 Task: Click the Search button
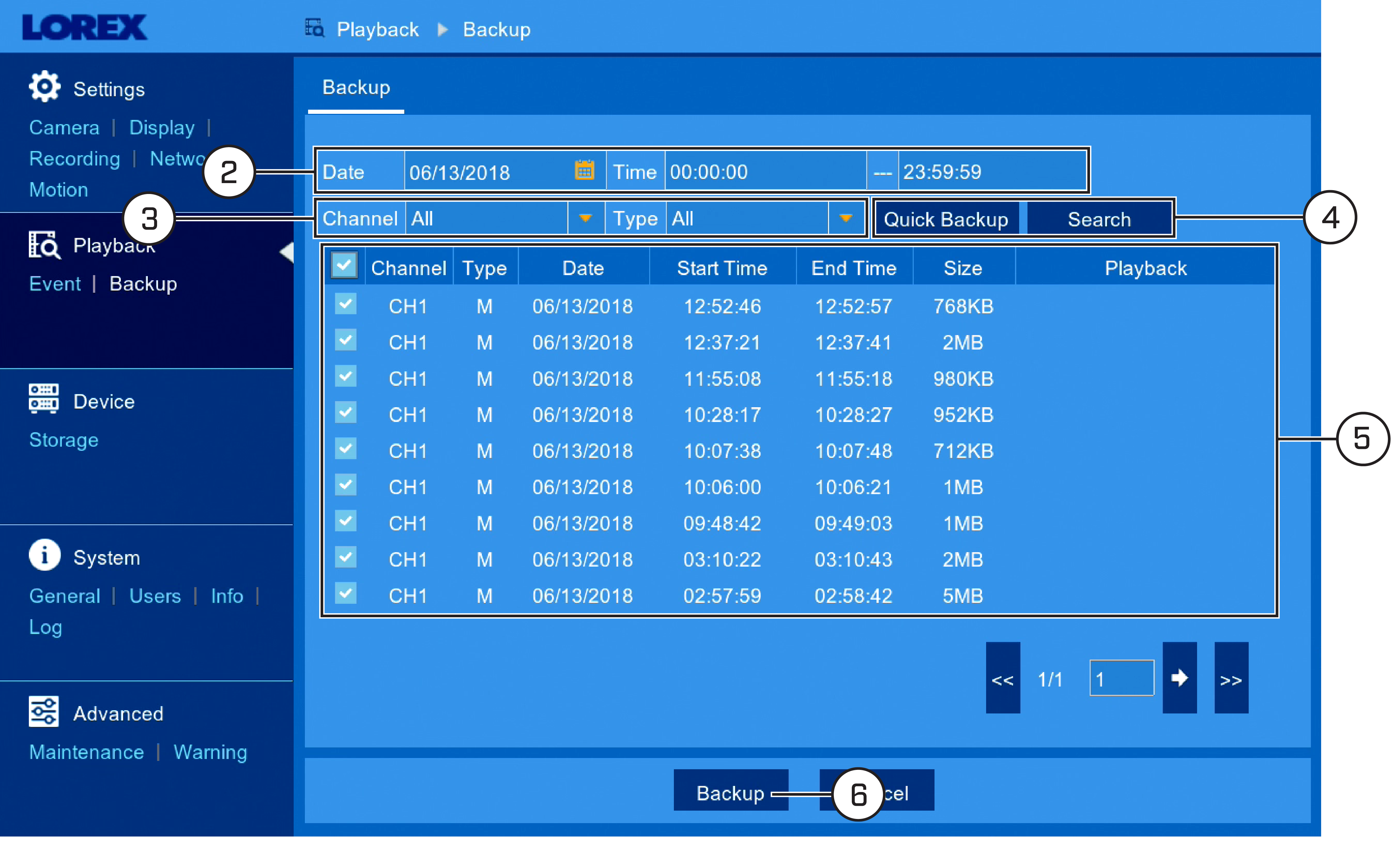click(1100, 219)
